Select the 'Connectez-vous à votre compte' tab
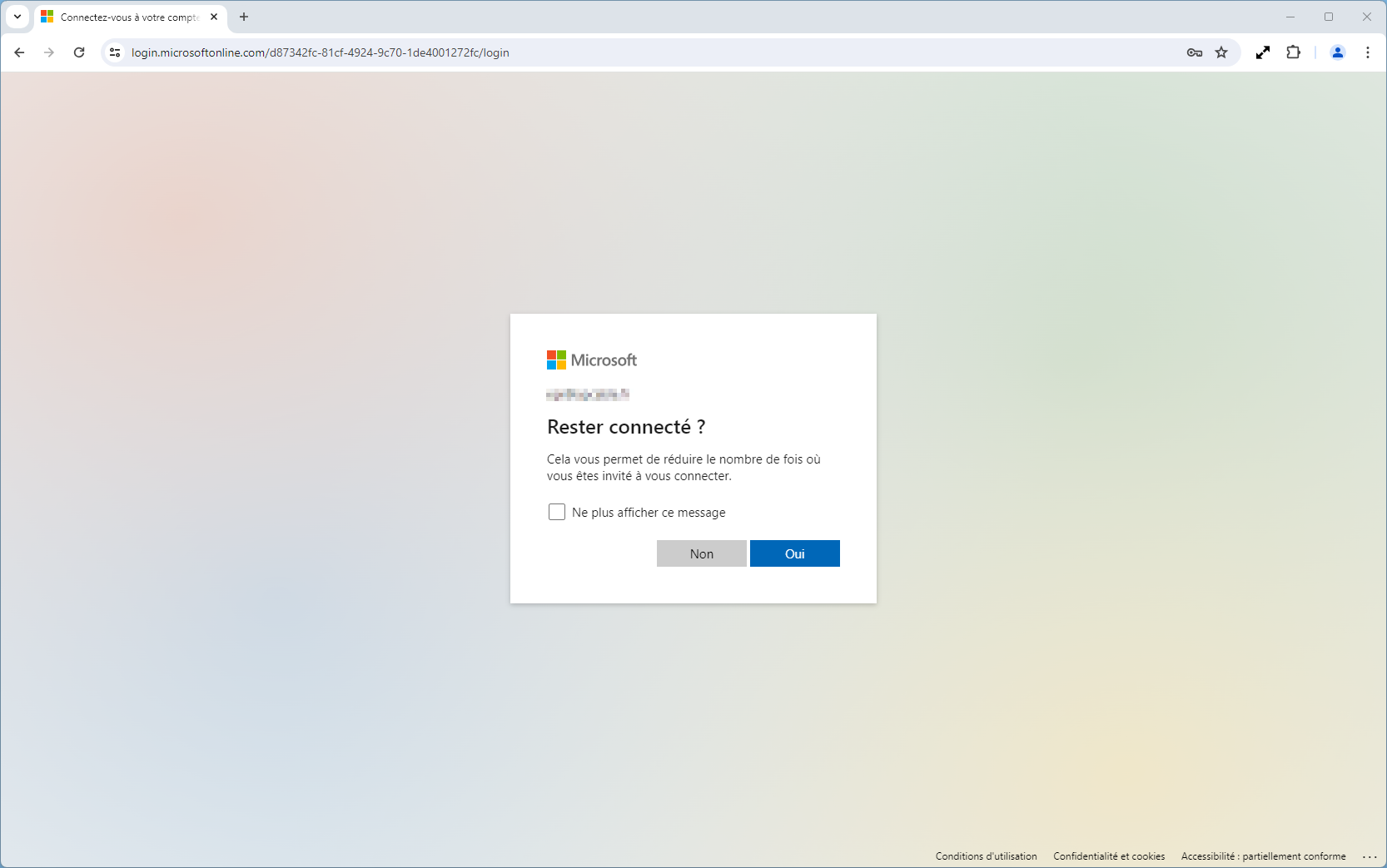 131,17
